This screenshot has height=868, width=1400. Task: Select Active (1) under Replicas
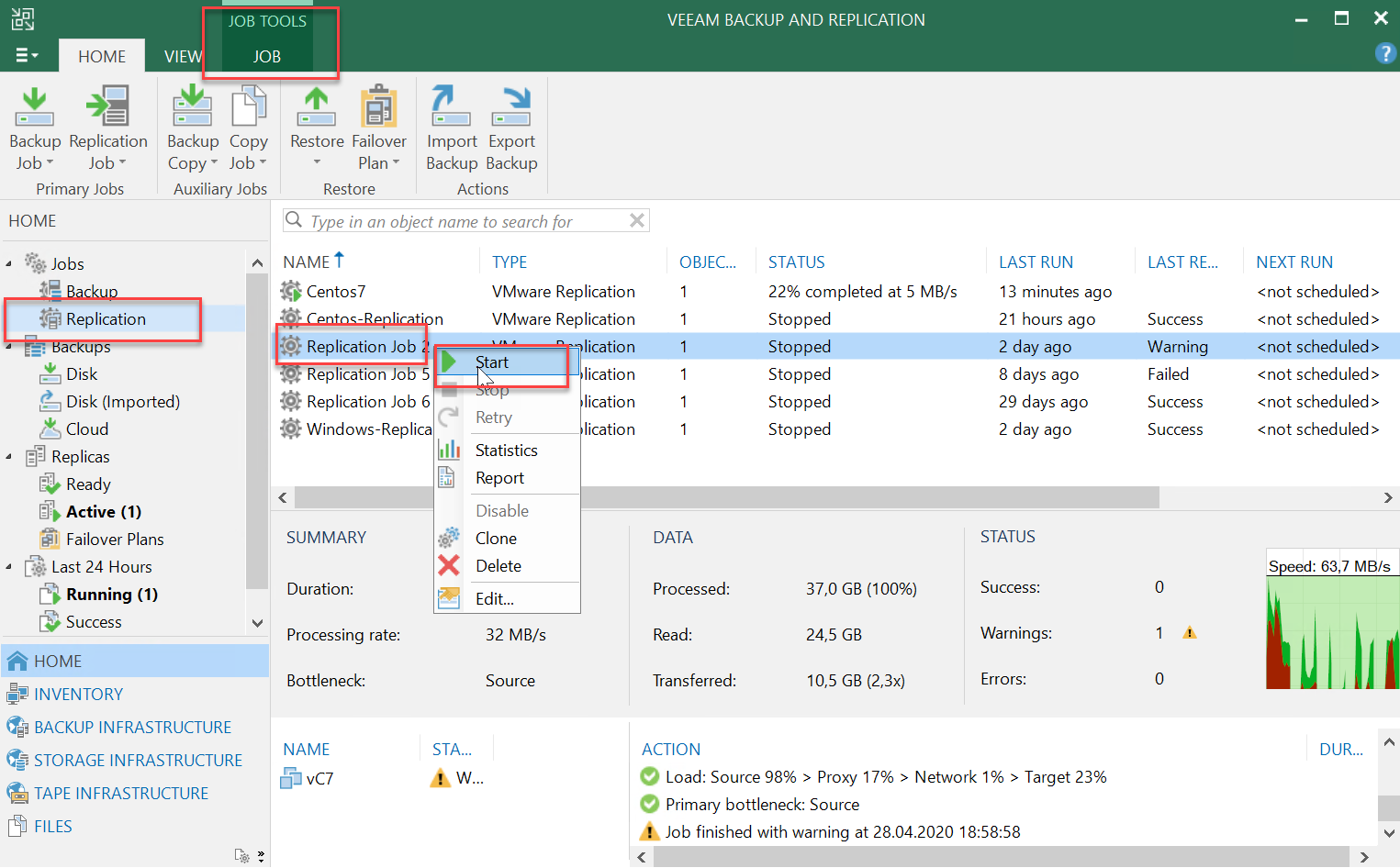point(104,512)
